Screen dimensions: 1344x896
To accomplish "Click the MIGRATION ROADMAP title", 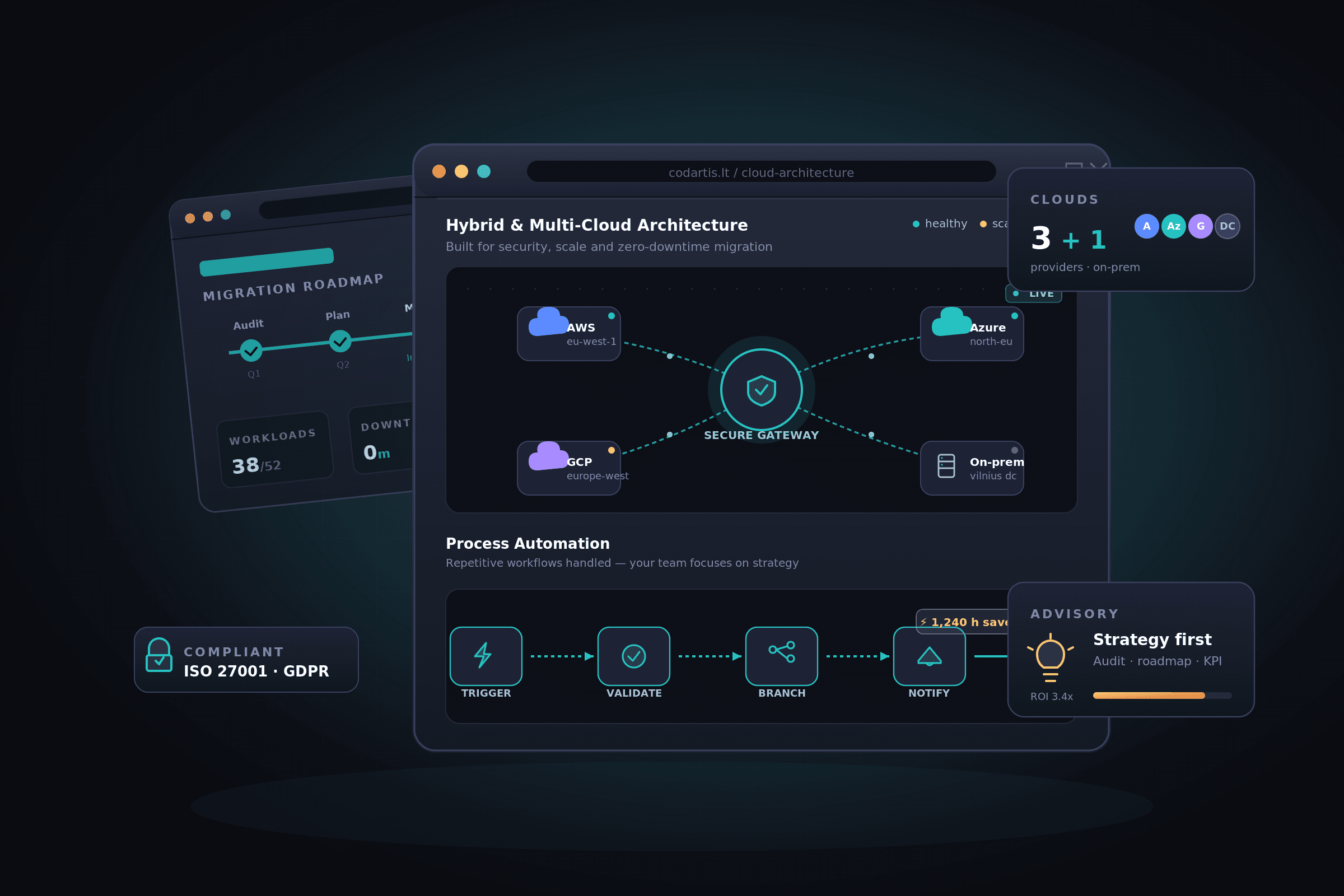I will point(293,287).
